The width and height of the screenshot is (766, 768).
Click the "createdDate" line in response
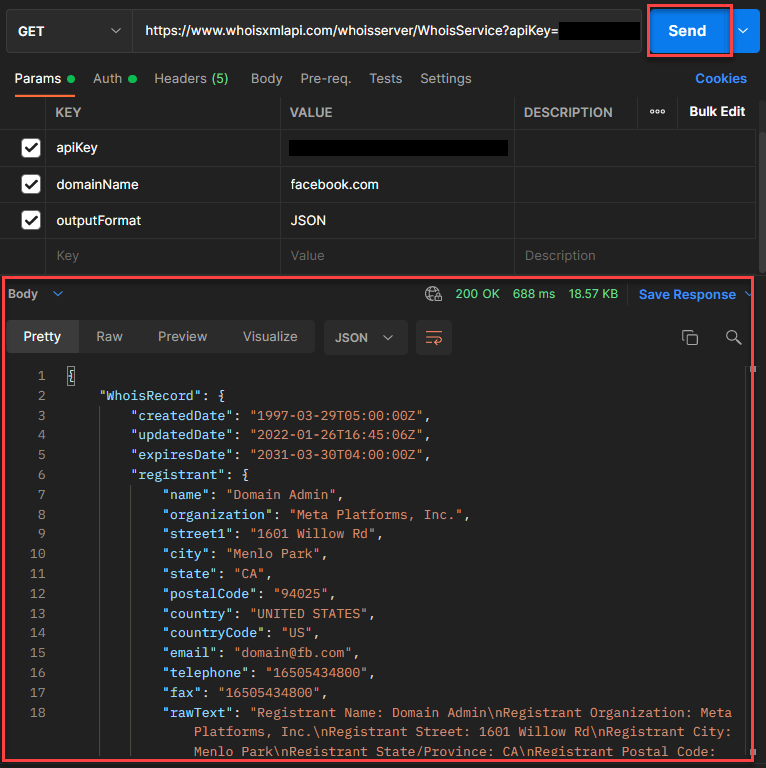(280, 416)
